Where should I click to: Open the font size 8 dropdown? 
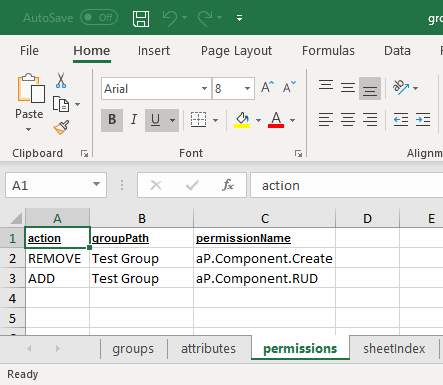coord(247,89)
